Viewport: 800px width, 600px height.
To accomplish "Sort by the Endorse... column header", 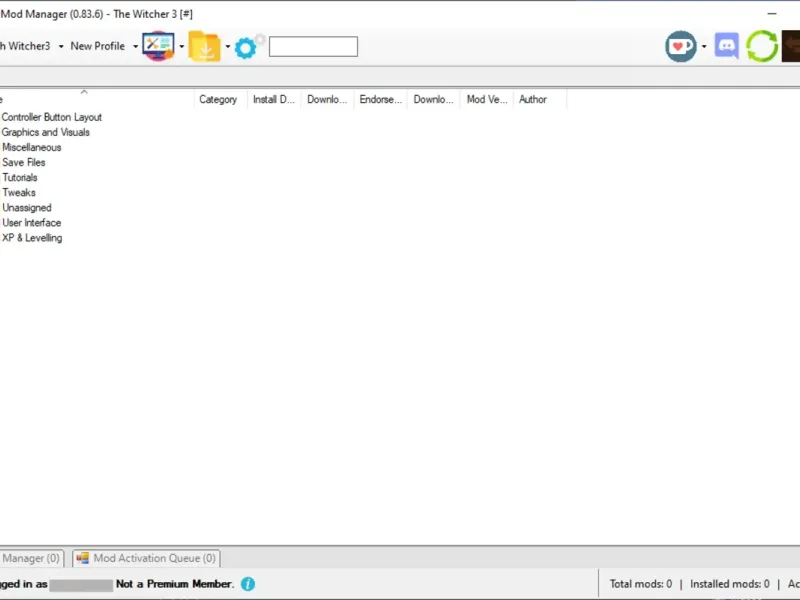I will point(381,99).
